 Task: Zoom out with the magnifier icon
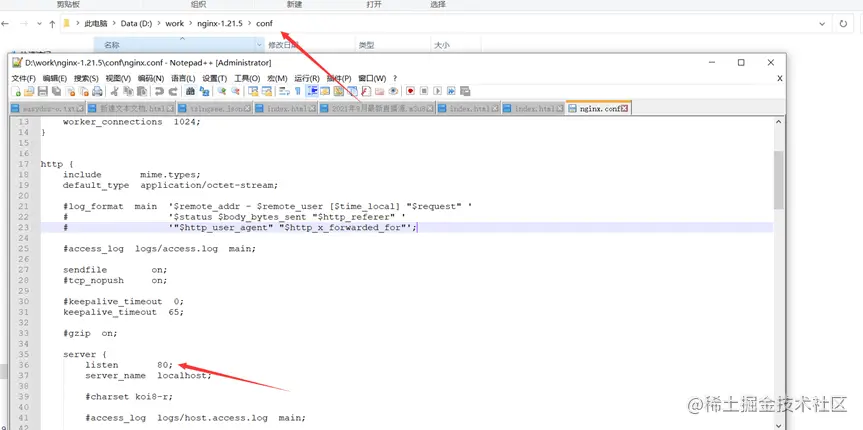[x=236, y=91]
